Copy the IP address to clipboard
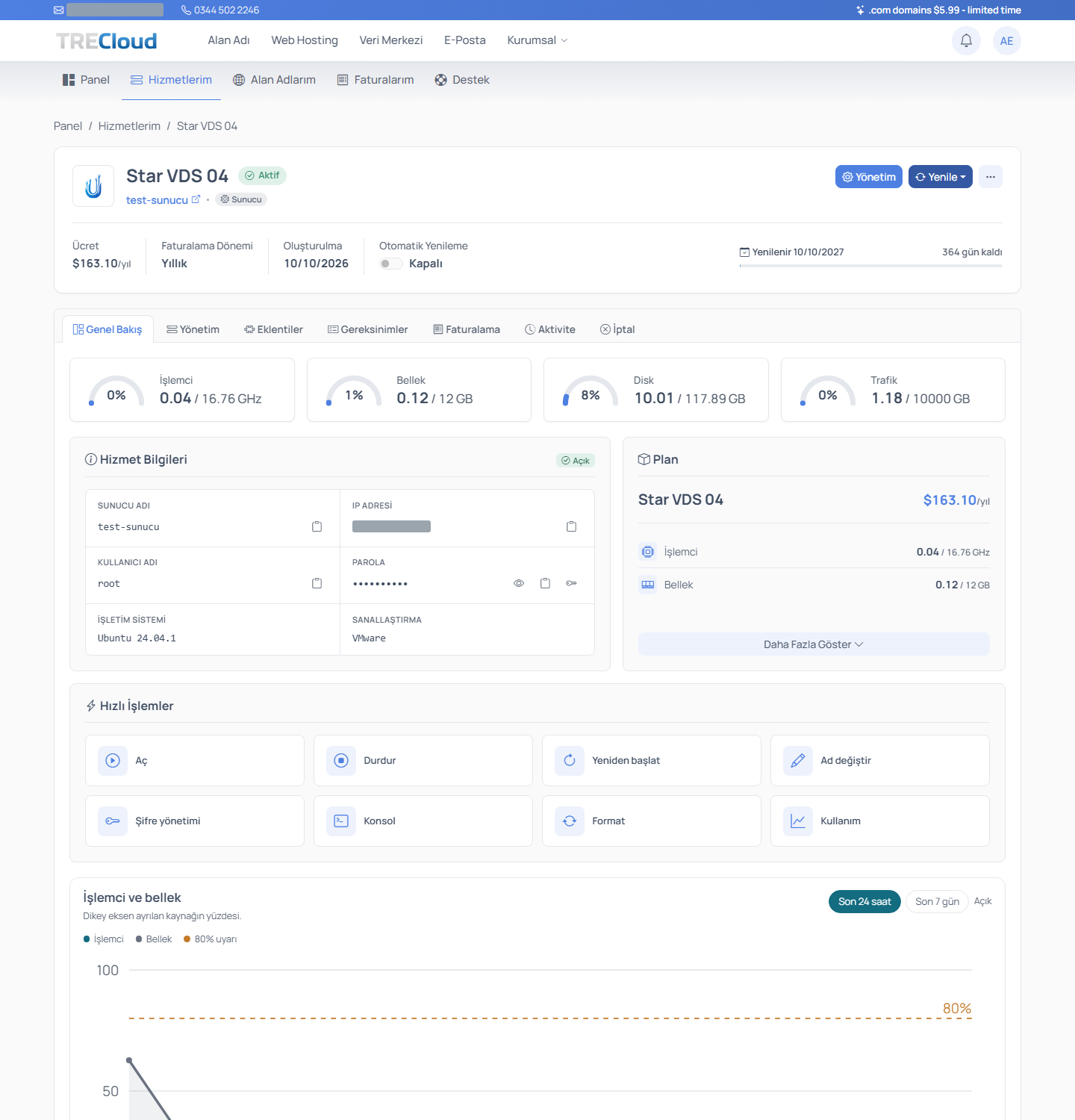The width and height of the screenshot is (1075, 1120). coord(571,526)
